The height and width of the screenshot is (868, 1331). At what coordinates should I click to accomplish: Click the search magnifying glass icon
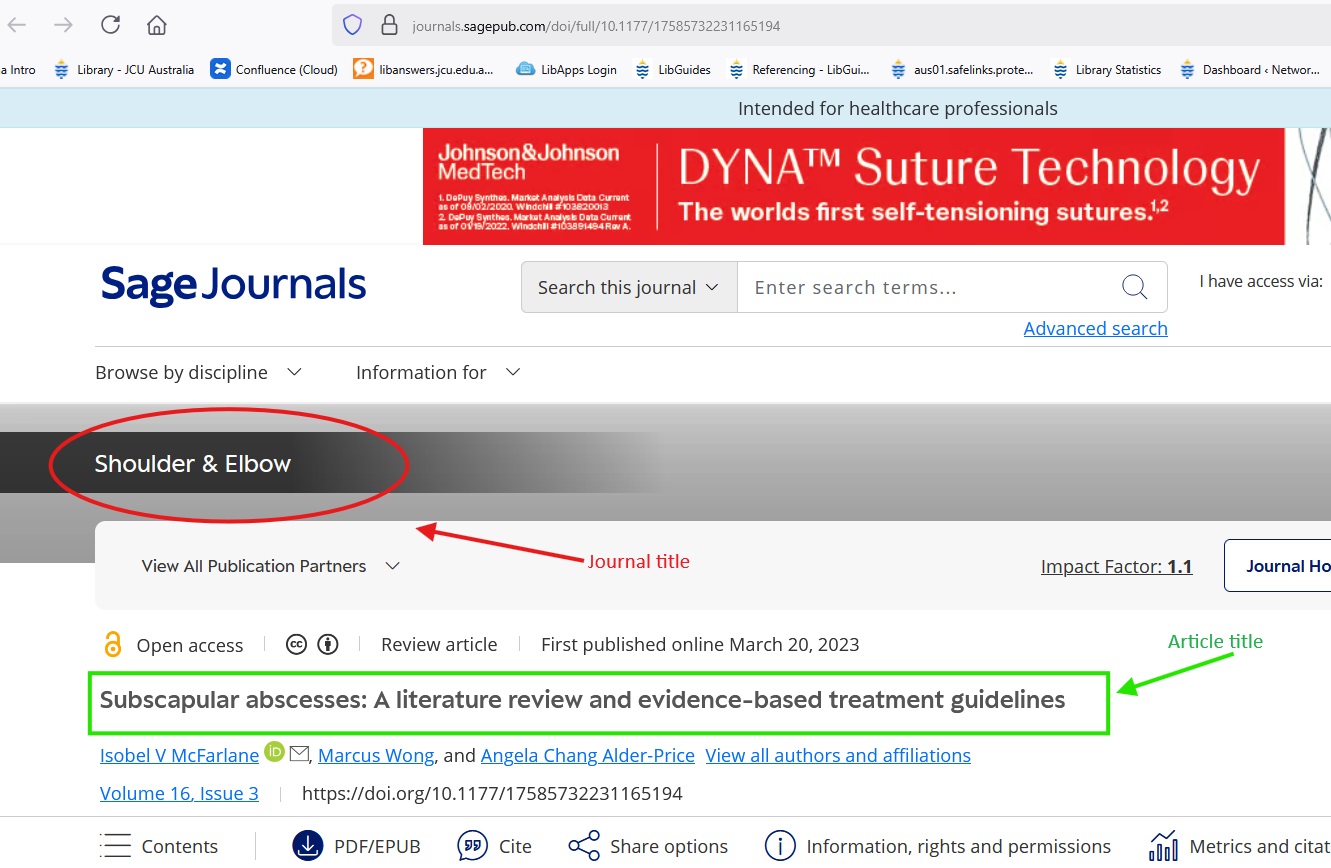(x=1134, y=288)
